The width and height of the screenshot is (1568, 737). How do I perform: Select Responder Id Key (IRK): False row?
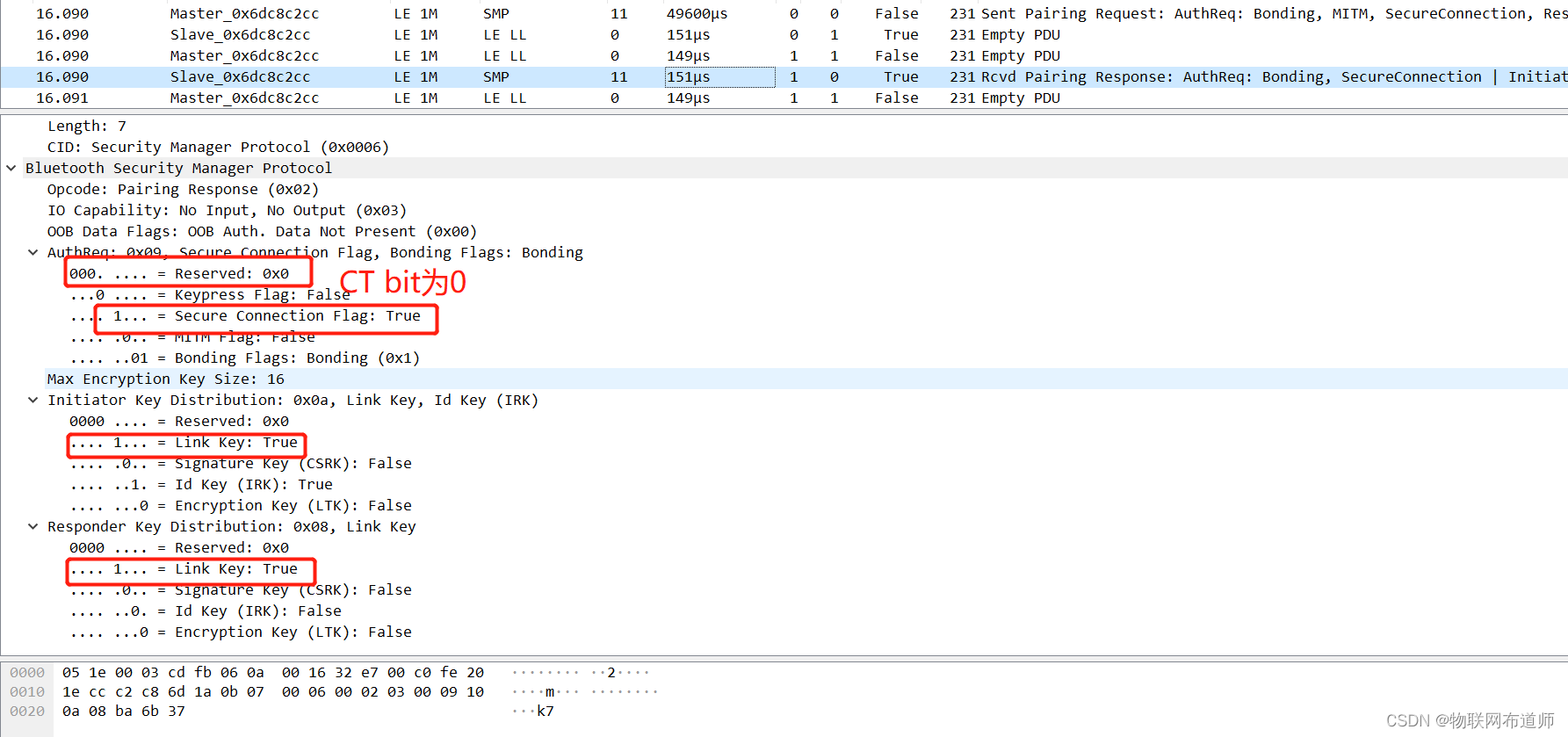tap(206, 611)
